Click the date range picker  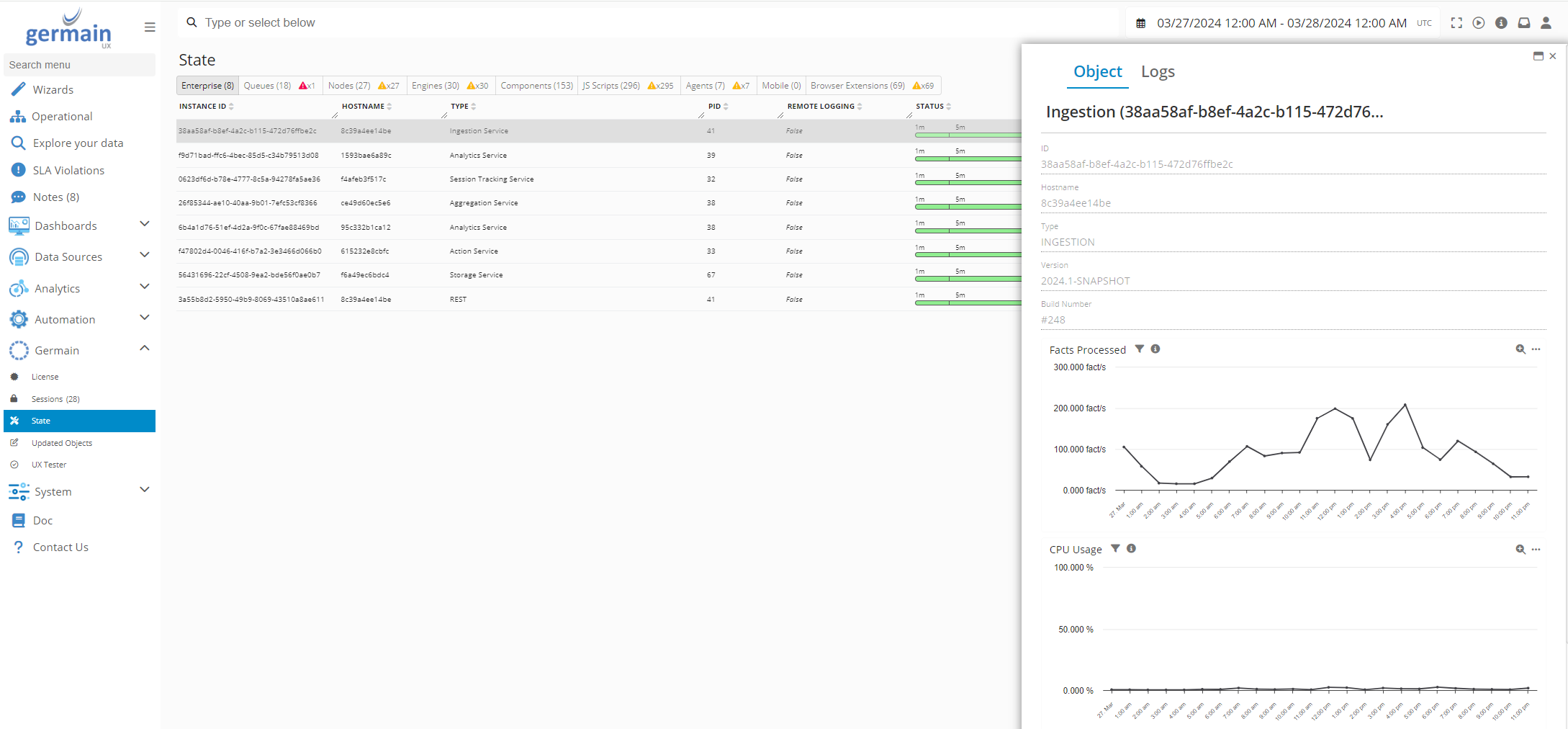point(1281,23)
